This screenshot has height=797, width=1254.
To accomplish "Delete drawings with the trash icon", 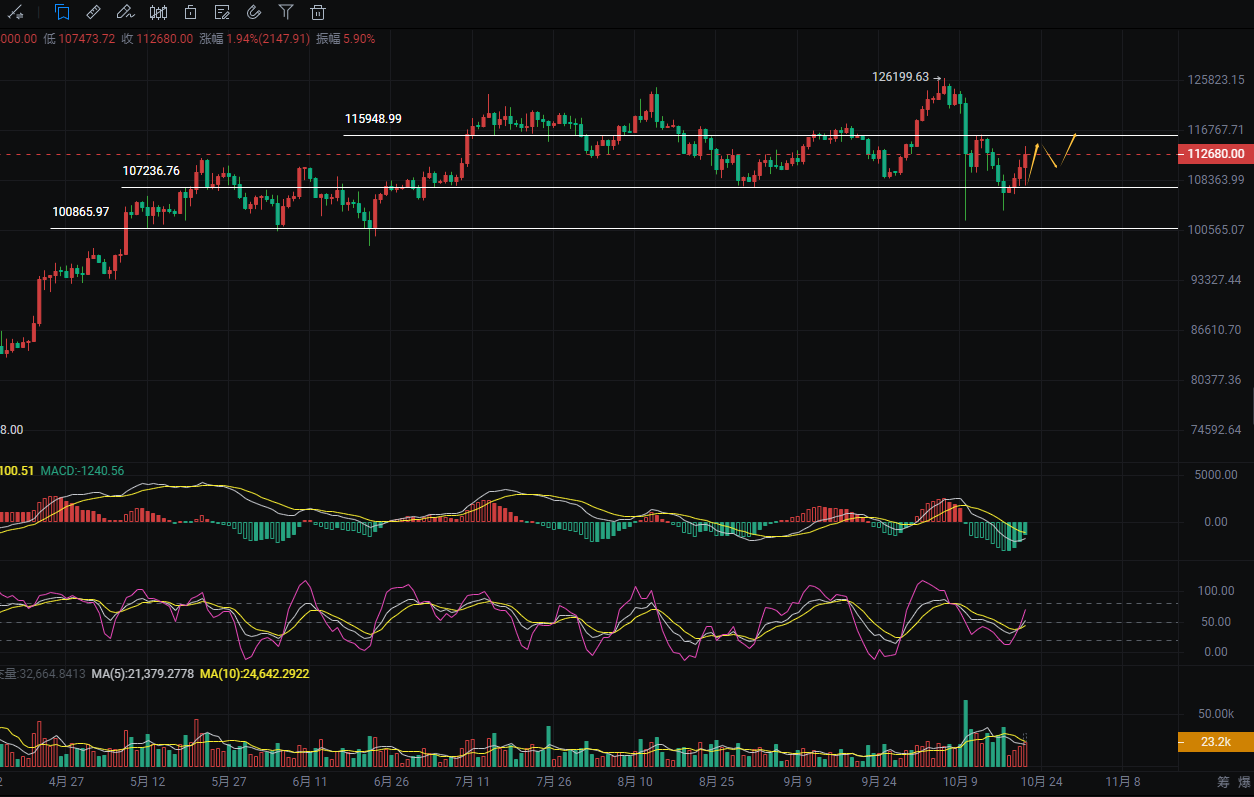I will click(x=318, y=13).
